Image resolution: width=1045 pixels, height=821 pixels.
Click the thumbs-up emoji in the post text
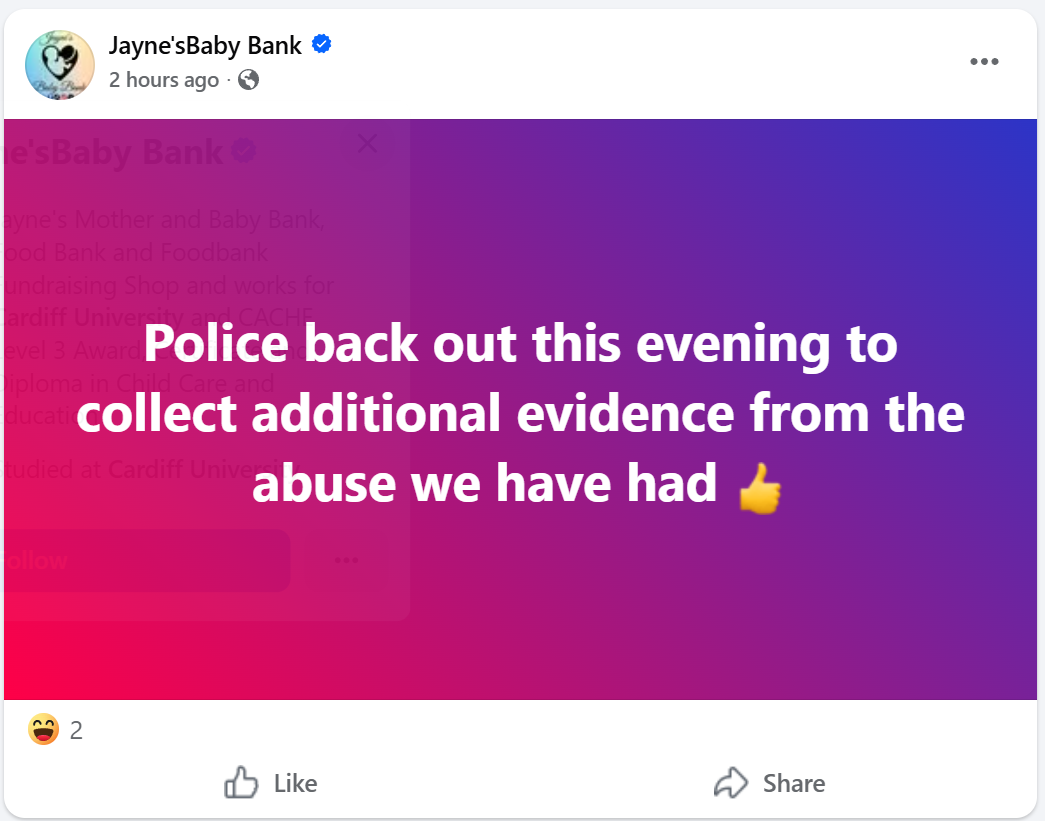[759, 490]
